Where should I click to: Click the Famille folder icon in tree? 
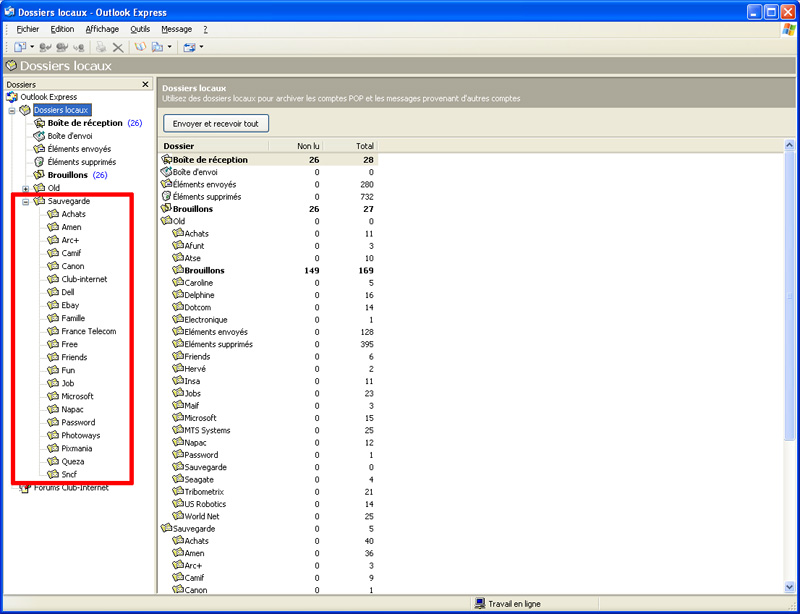coord(53,318)
